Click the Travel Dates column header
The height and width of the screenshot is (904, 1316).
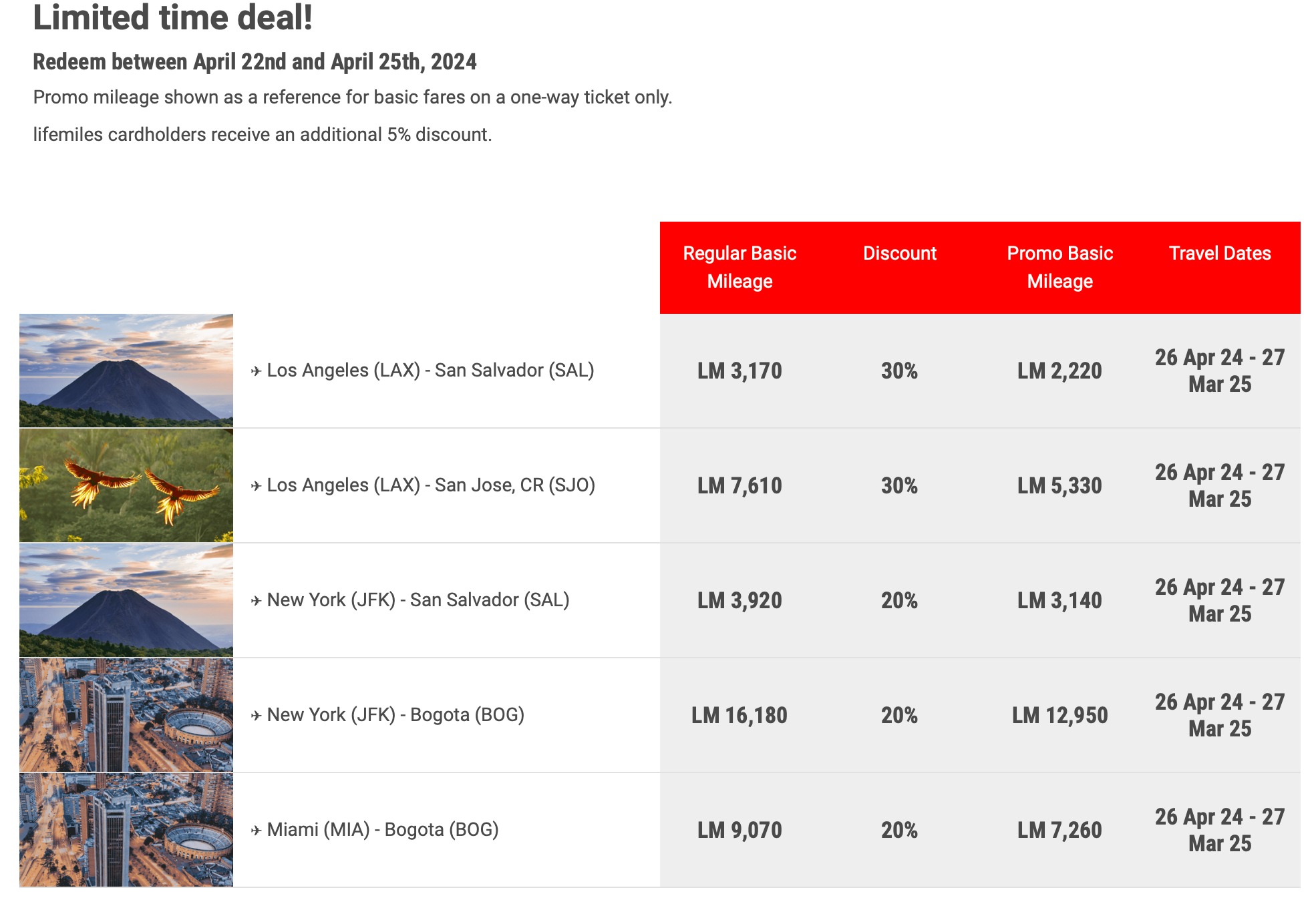click(1220, 254)
